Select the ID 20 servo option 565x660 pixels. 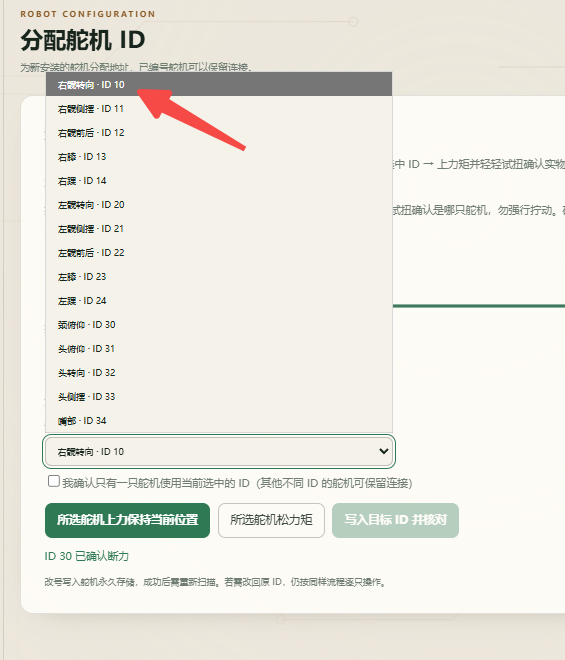coord(219,205)
